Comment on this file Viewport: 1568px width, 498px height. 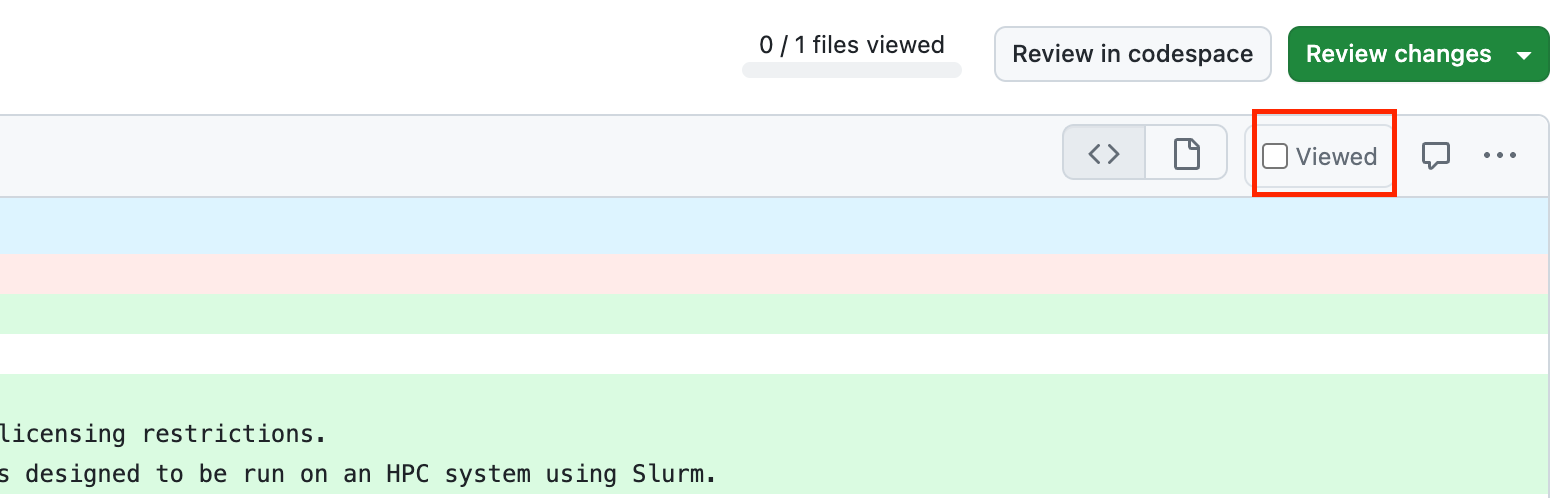point(1436,155)
